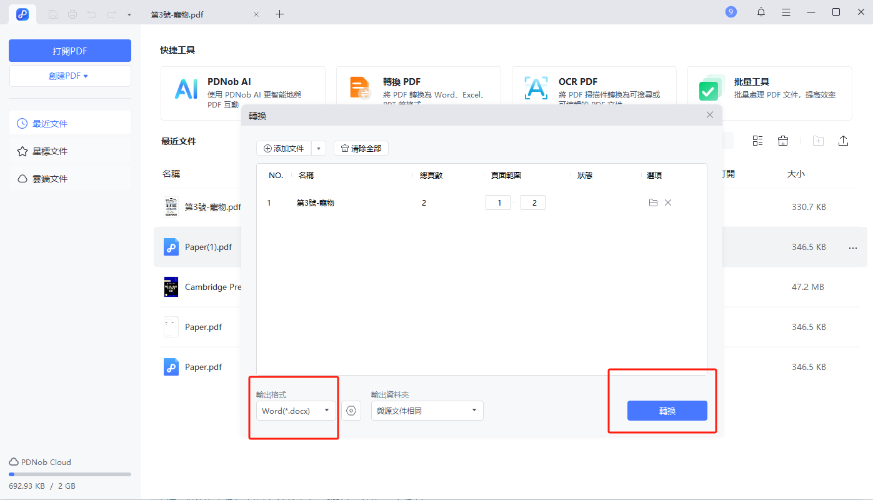
Task: Close the 轉換 dialog
Action: (710, 115)
